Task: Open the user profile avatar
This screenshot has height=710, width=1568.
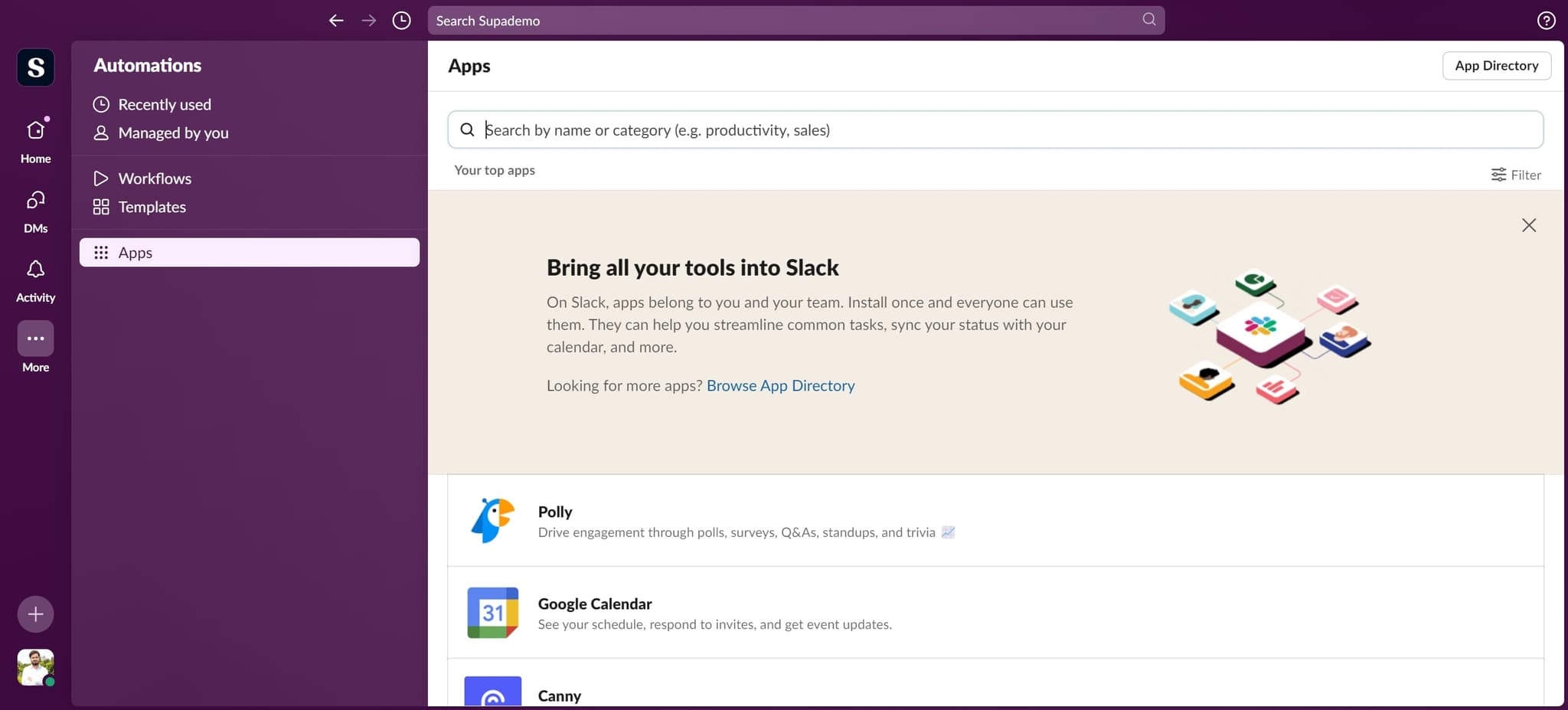Action: (x=35, y=667)
